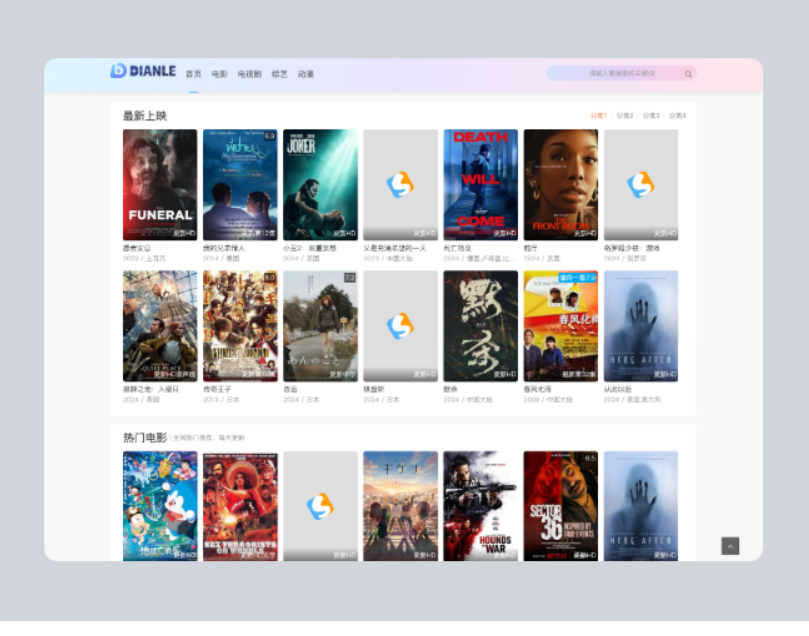The height and width of the screenshot is (636, 809).
Task: Open placeholder poster above 又是充满希望的一天
Action: [x=400, y=185]
